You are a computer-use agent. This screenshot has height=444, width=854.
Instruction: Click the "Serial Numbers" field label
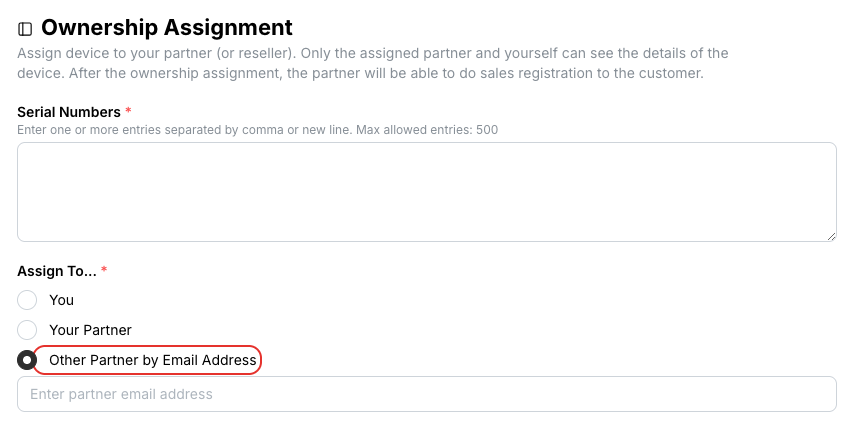[x=69, y=112]
